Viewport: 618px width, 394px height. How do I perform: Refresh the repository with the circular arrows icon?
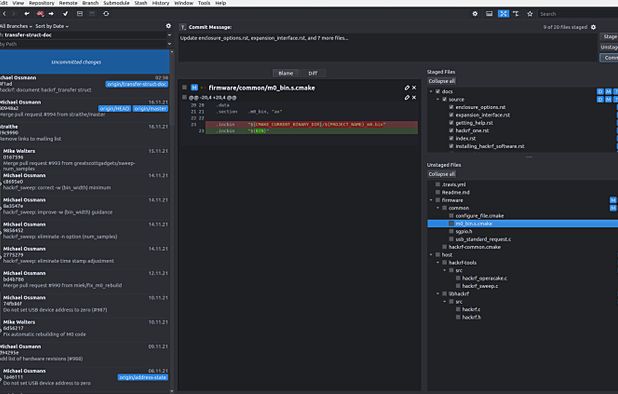tap(106, 13)
